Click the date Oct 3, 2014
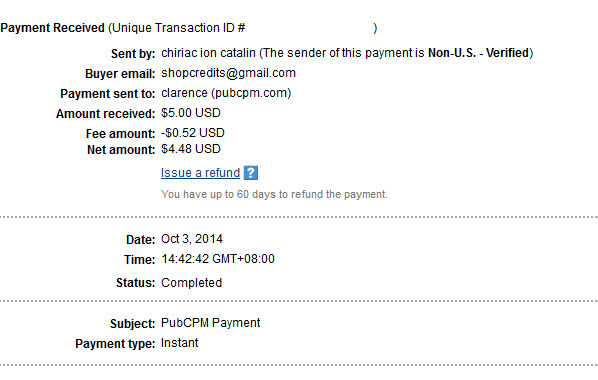 point(192,239)
